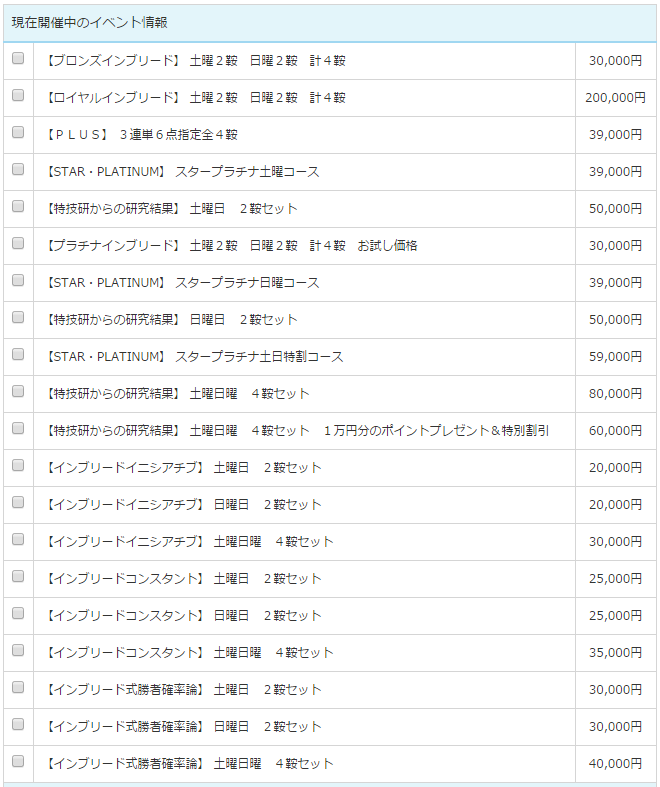Tick the 特技研 4鞍セット 80,000円 checkbox
Image resolution: width=660 pixels, height=787 pixels.
[x=18, y=391]
